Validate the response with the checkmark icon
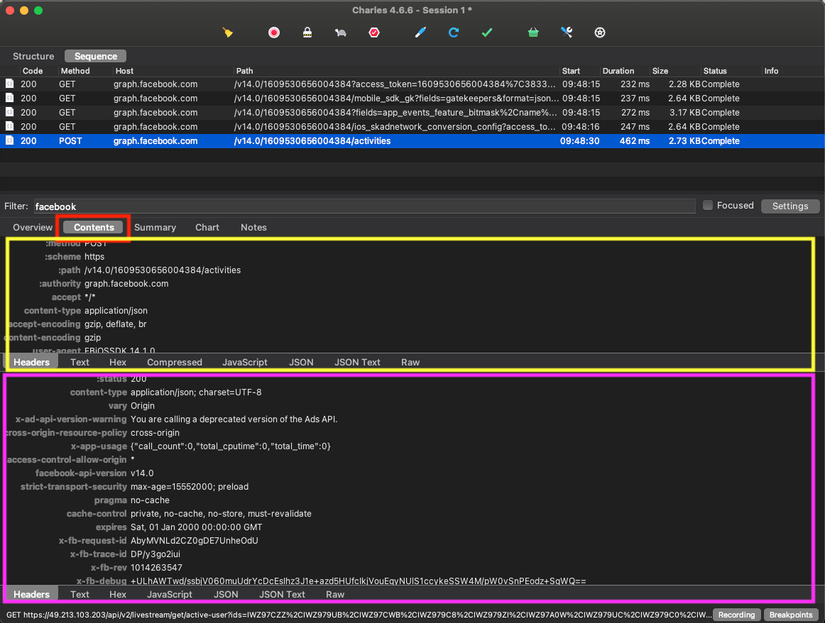The image size is (825, 623). tap(487, 32)
